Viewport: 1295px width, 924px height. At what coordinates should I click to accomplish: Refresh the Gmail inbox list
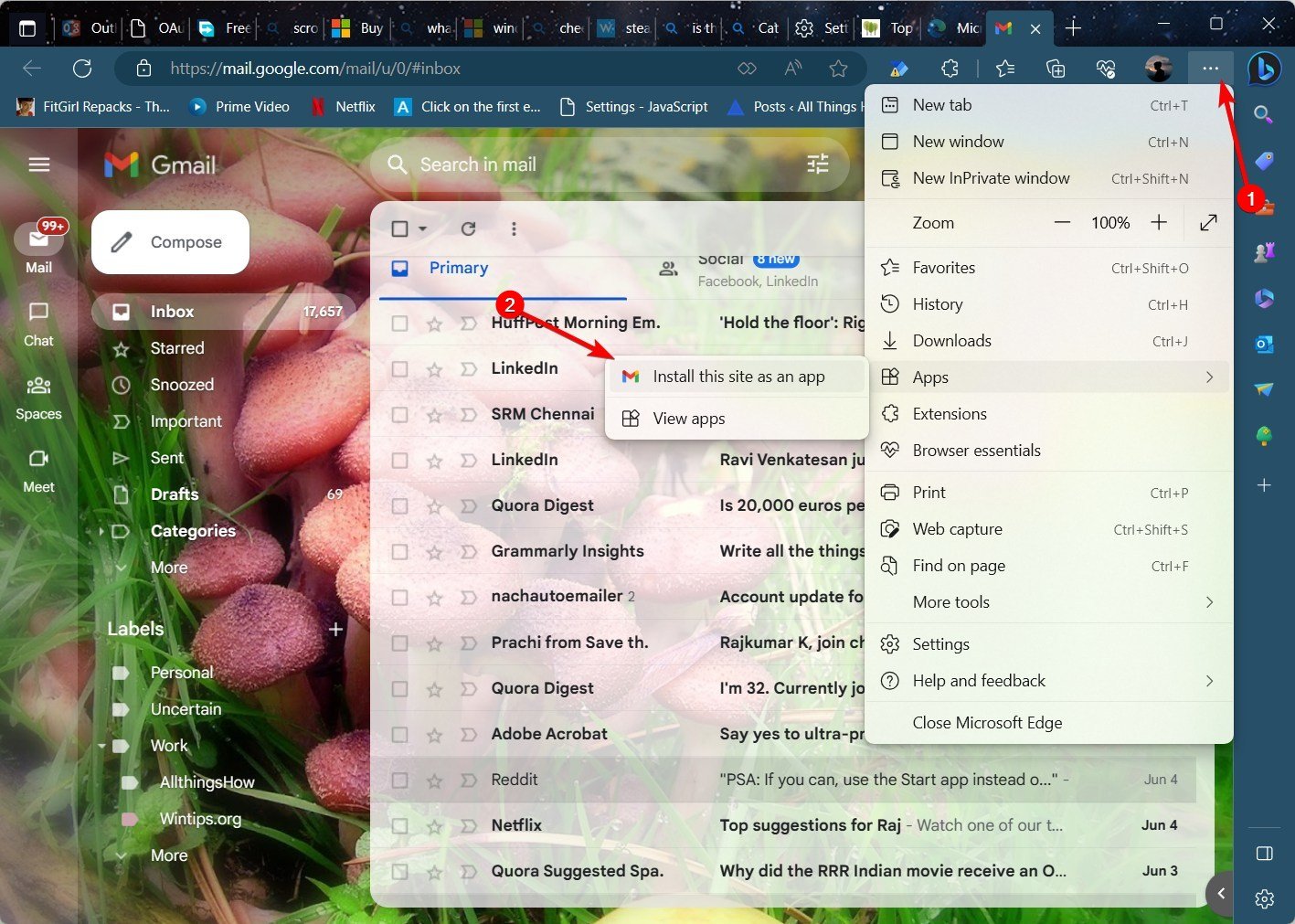coord(468,228)
